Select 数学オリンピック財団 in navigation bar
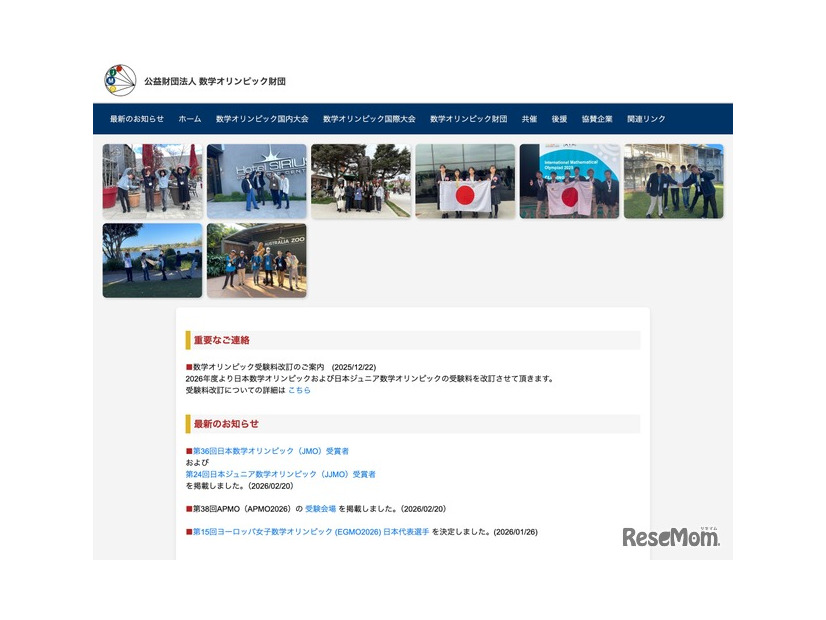The image size is (826, 620). point(468,119)
